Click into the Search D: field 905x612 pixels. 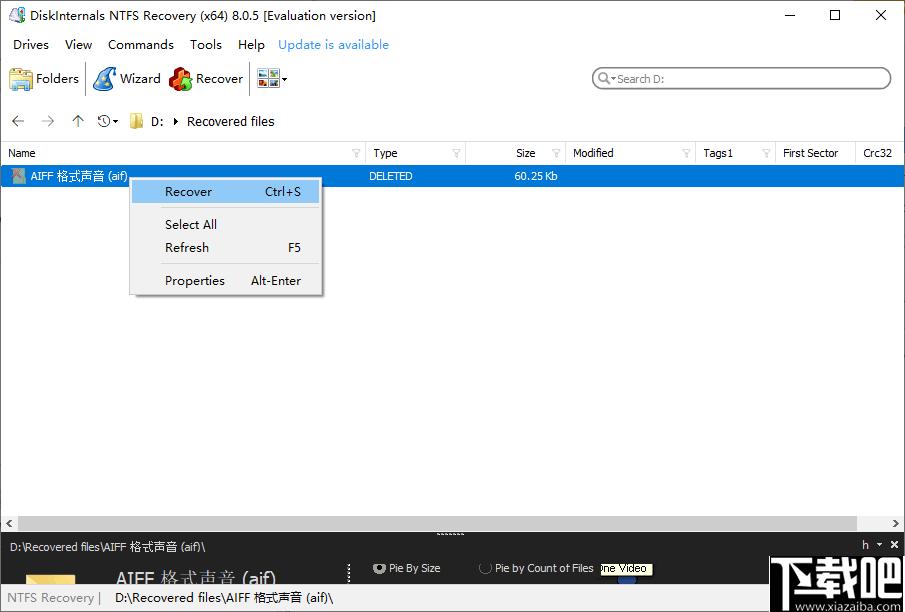pos(745,79)
